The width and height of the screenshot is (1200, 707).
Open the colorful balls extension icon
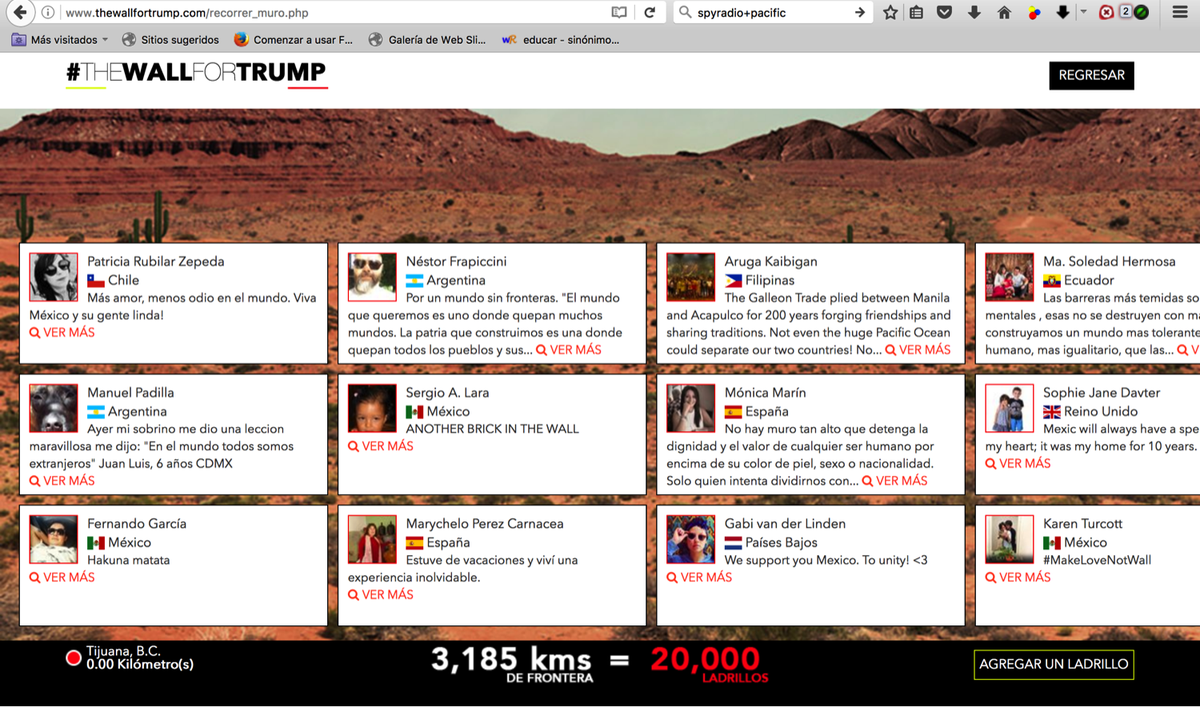coord(1034,13)
